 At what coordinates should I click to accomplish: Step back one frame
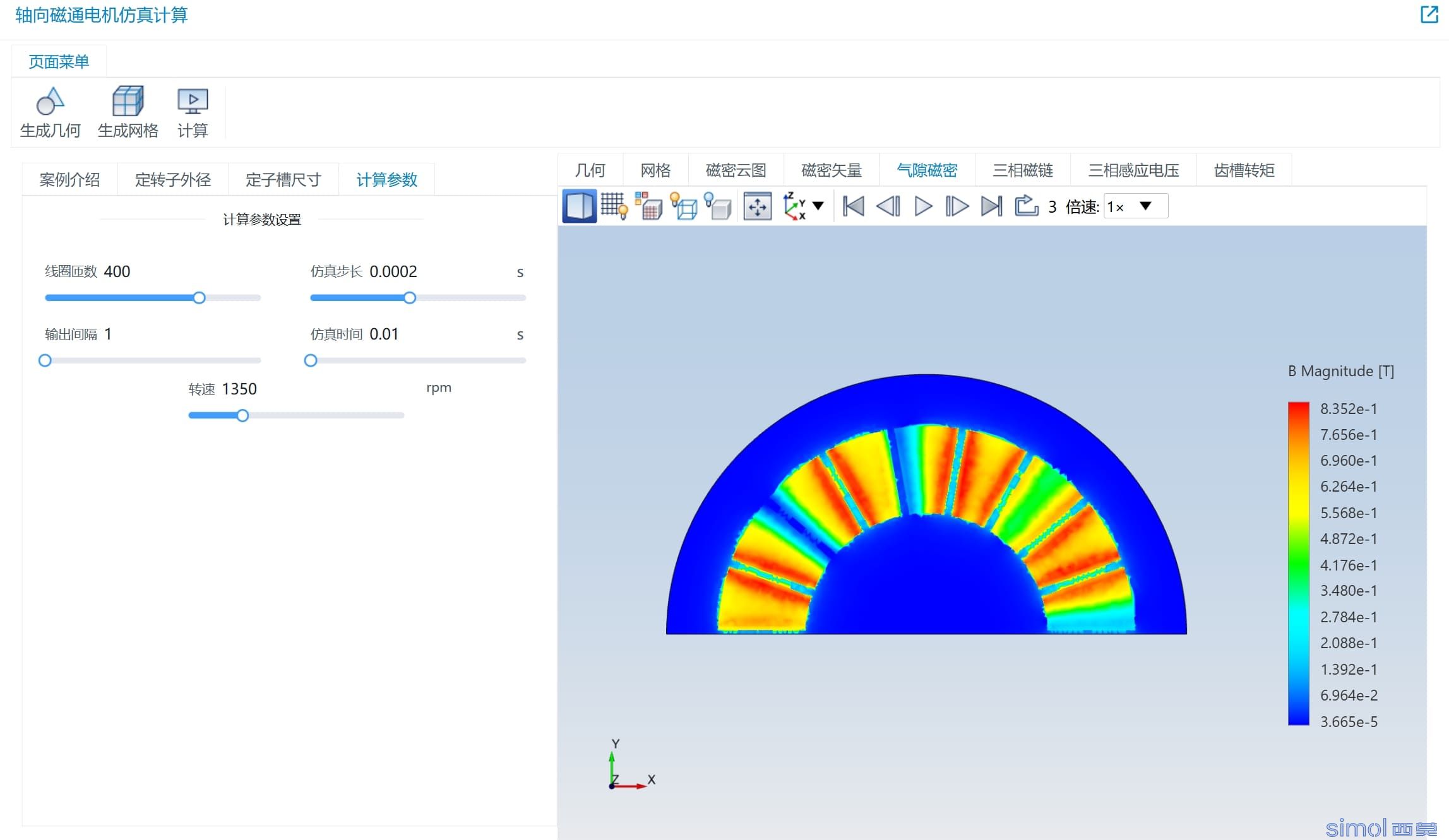pyautogui.click(x=888, y=206)
